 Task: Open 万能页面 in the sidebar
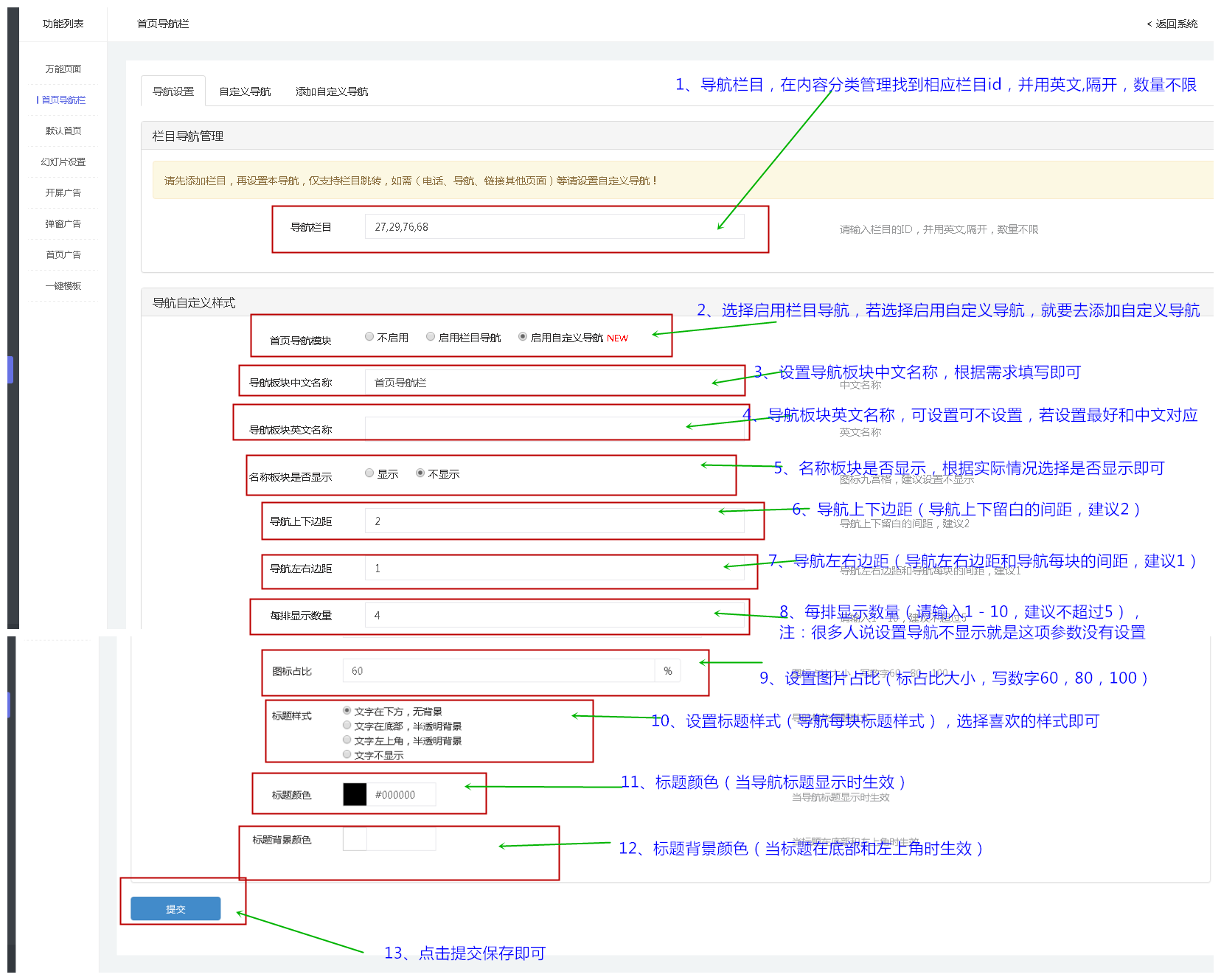(x=63, y=69)
